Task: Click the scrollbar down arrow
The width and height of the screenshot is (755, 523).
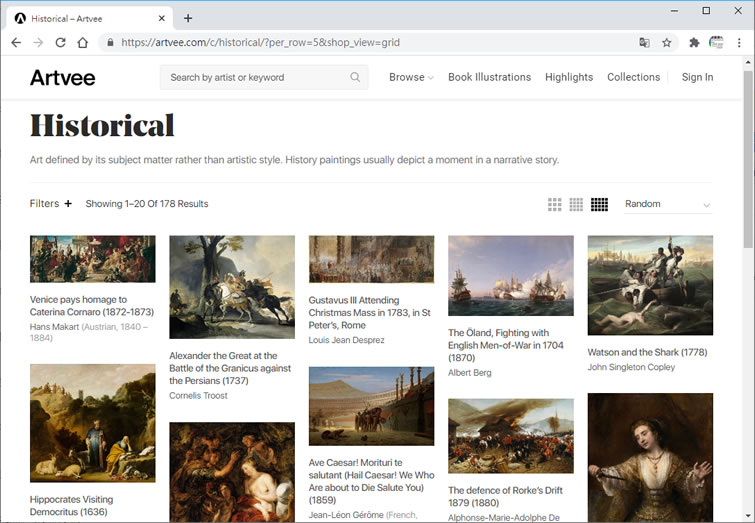Action: tap(748, 516)
